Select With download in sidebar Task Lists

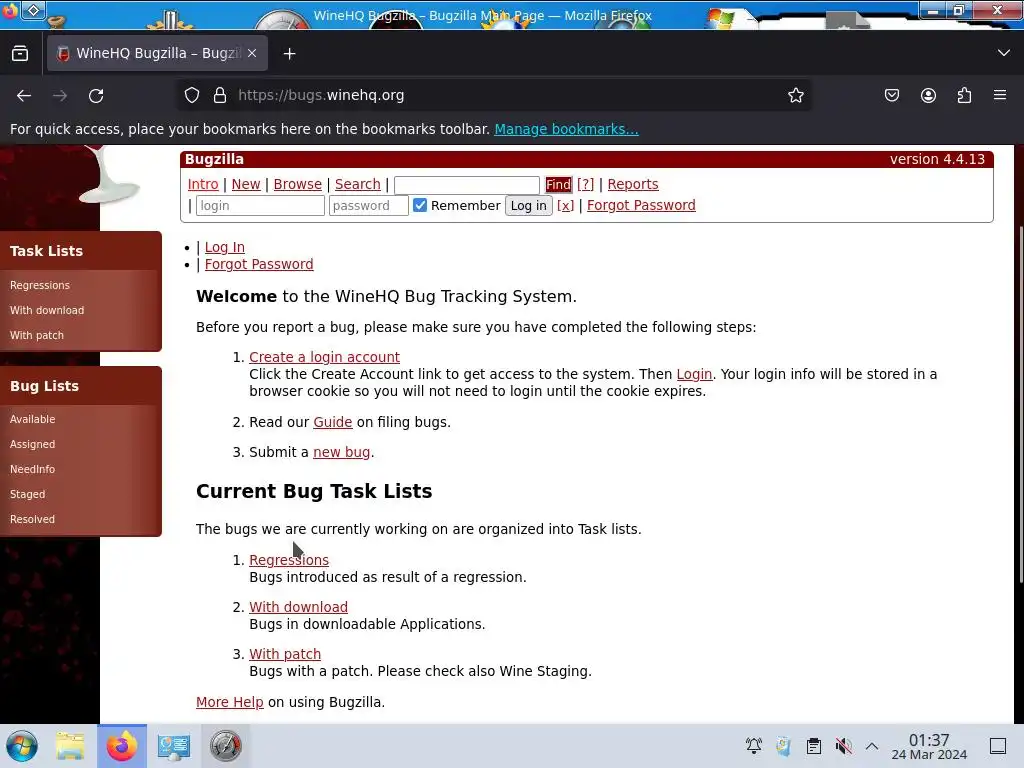click(47, 310)
